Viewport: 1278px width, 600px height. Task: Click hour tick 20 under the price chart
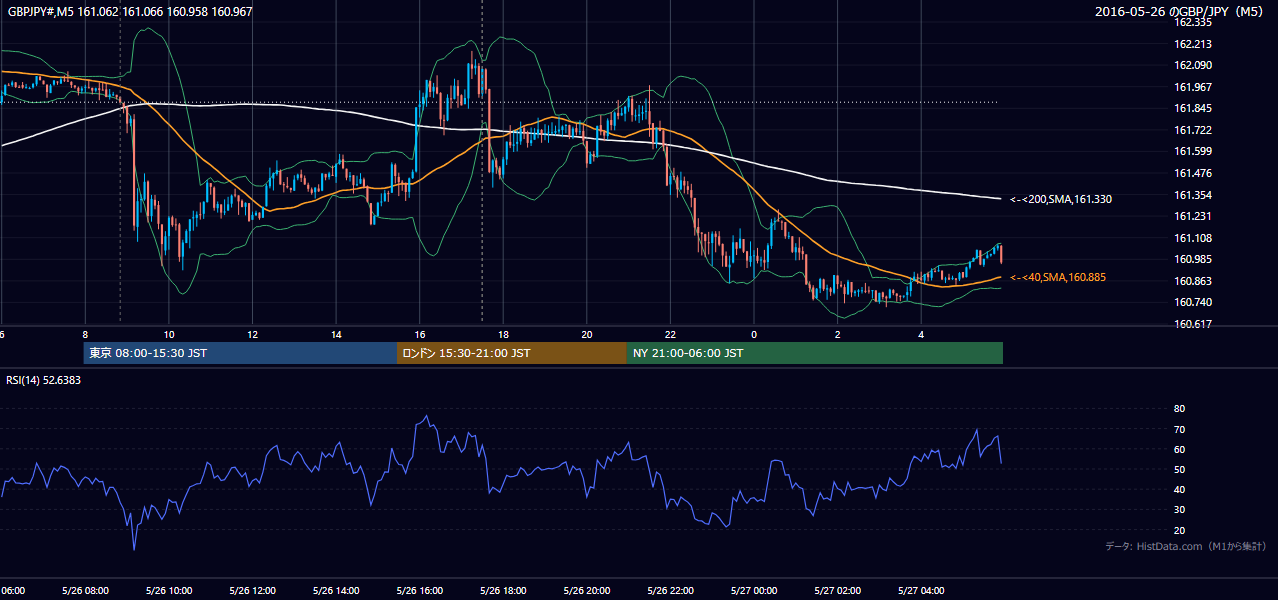587,334
